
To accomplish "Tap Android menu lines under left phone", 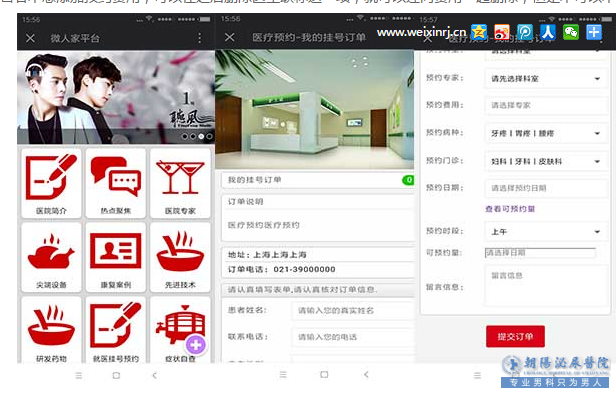I will (79, 375).
